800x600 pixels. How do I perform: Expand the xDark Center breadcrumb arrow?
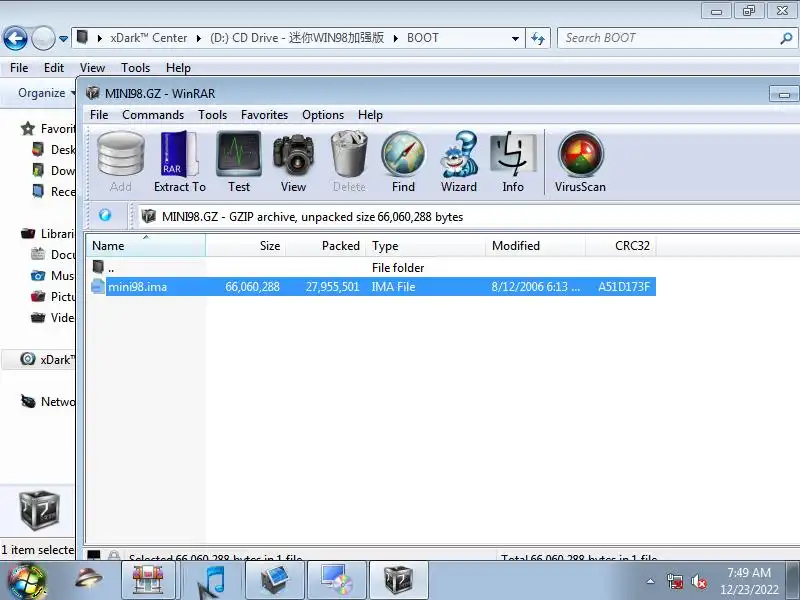point(198,38)
